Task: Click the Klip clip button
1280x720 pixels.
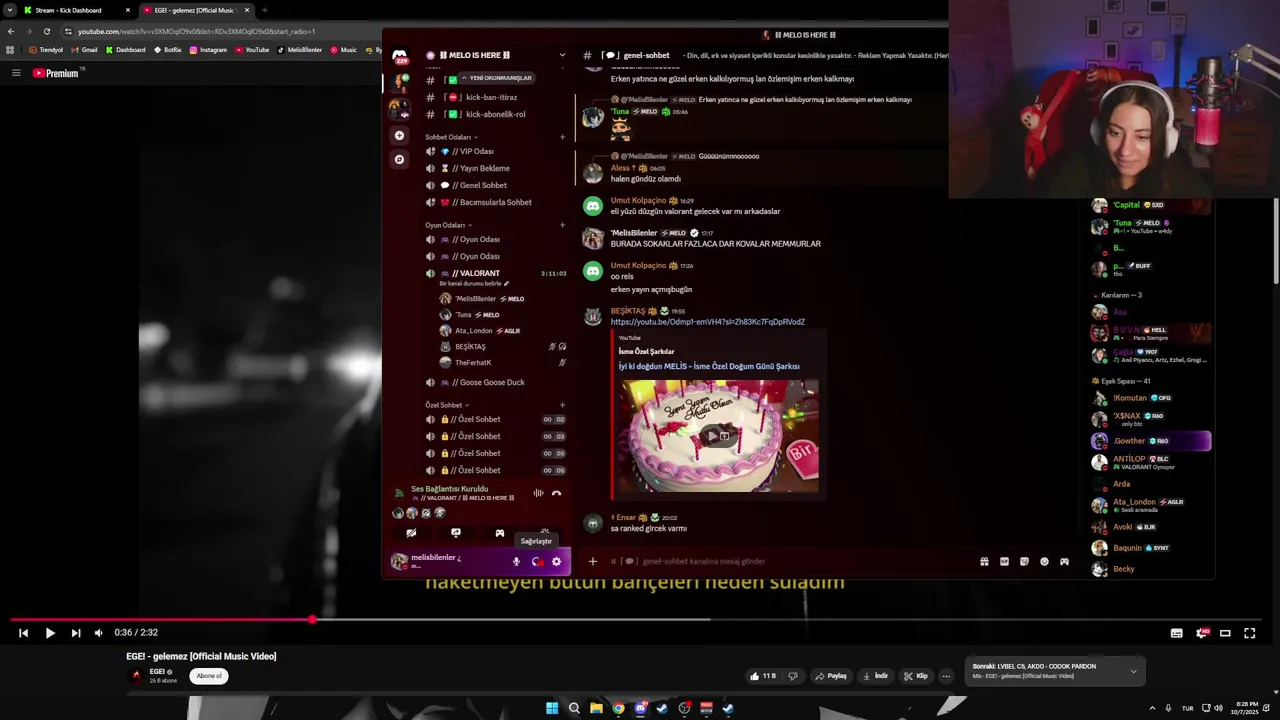Action: [x=915, y=676]
